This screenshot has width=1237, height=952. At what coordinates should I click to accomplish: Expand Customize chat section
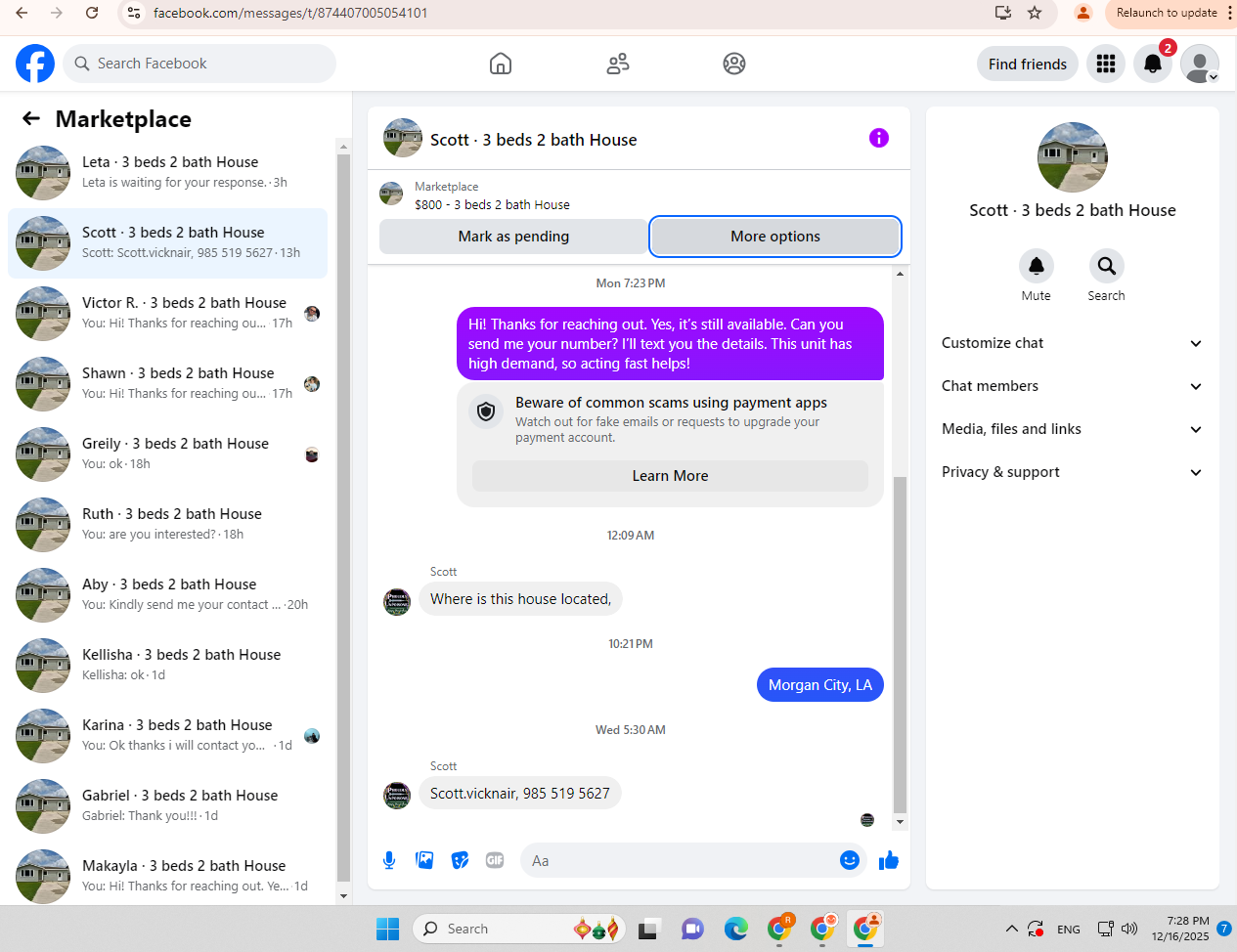[x=1072, y=343]
